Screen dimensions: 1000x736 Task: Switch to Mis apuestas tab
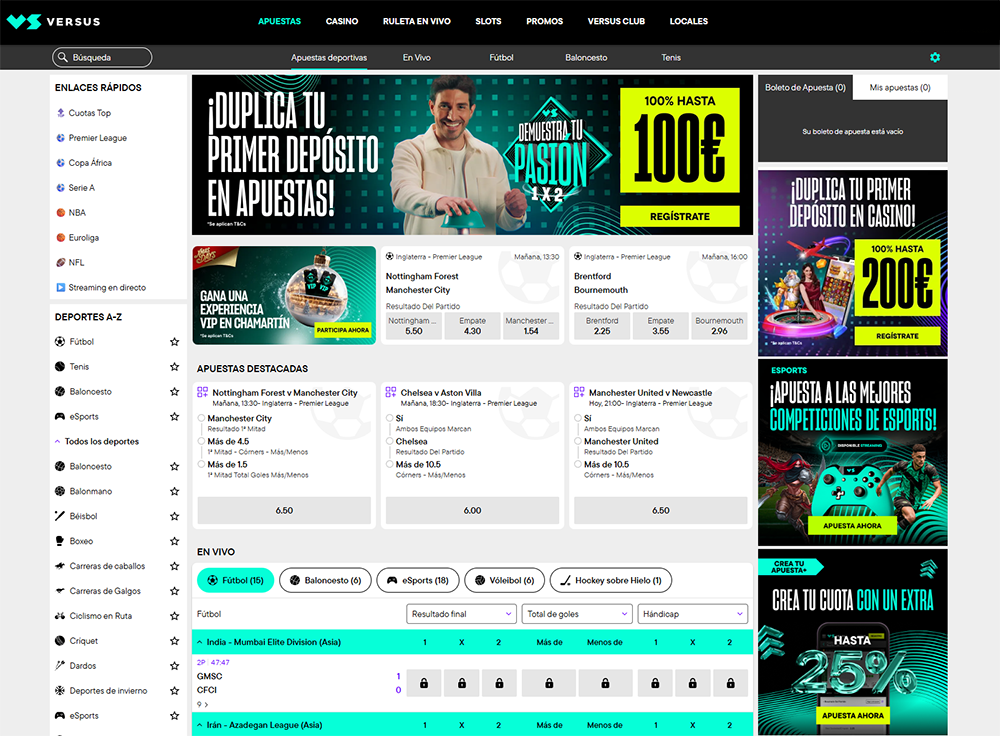tap(900, 87)
